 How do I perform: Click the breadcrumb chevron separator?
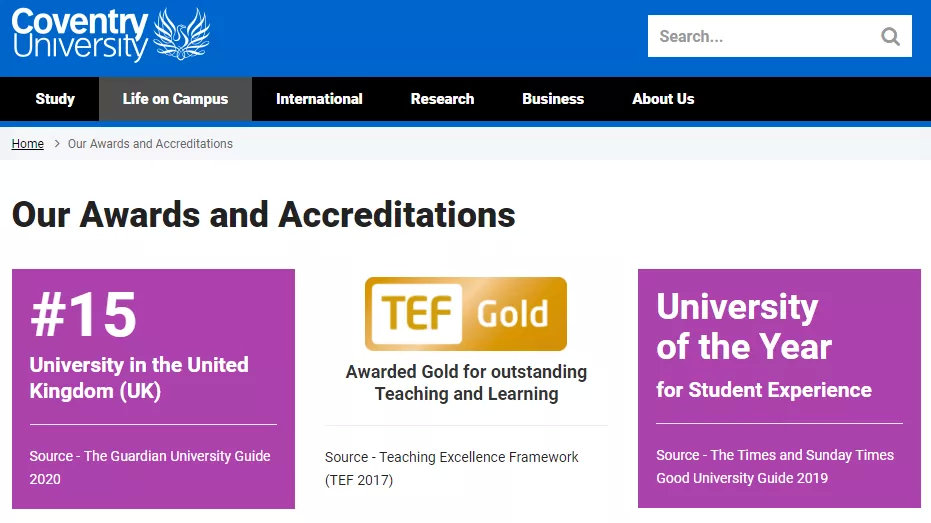[x=57, y=144]
